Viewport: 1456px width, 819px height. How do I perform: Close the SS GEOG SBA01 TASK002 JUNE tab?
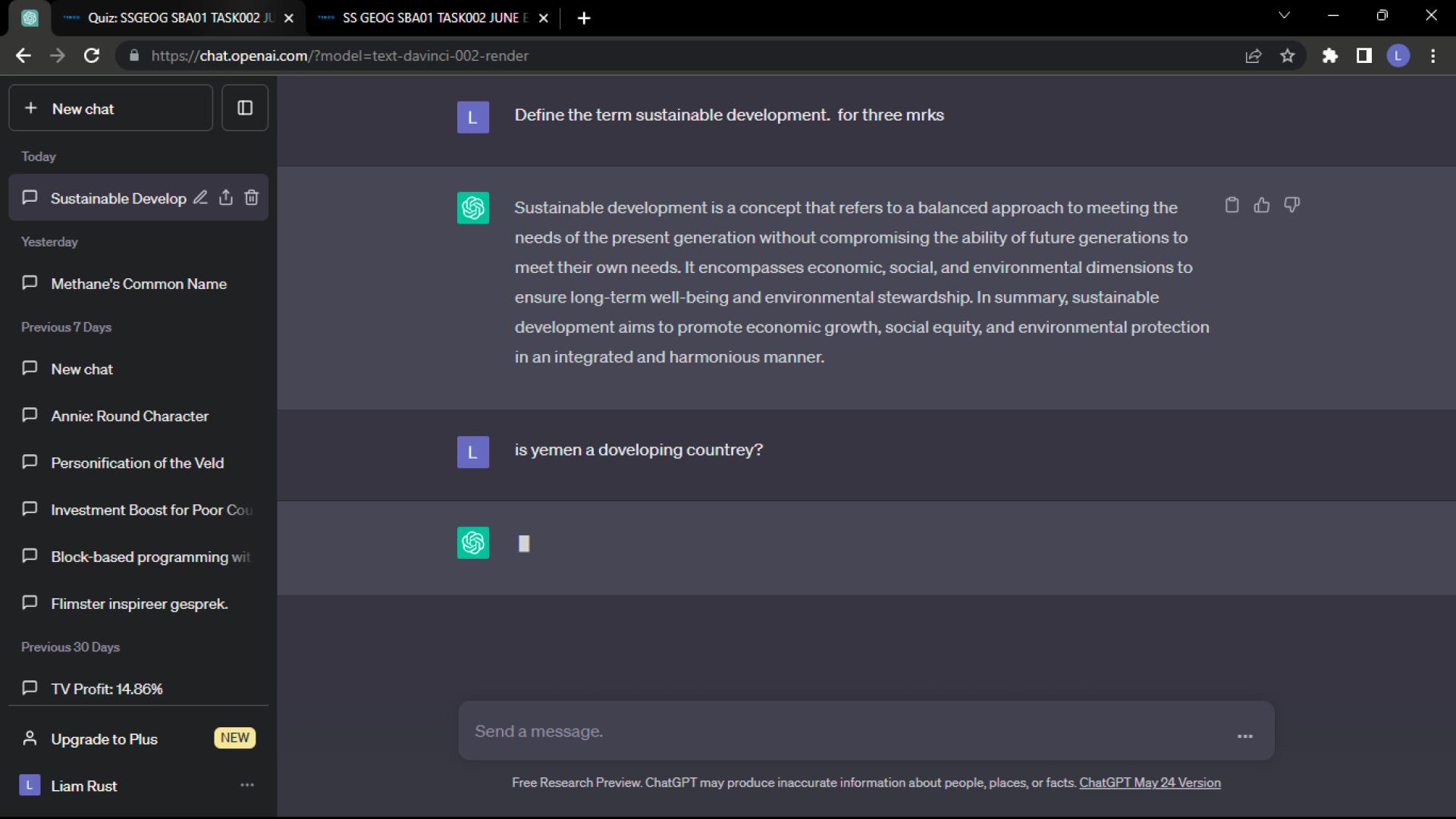(x=543, y=18)
